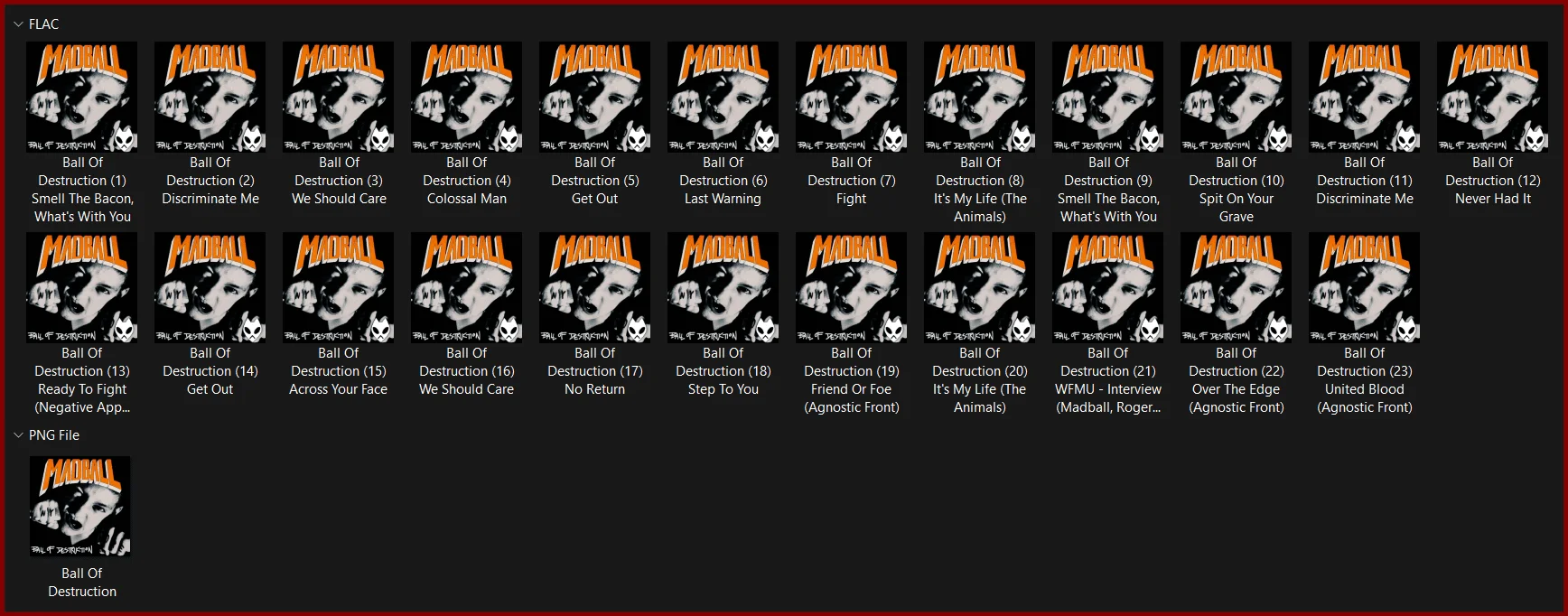The width and height of the screenshot is (1568, 616).
Task: Select Ball Of Destruction (13) thumbnail
Action: (x=82, y=287)
